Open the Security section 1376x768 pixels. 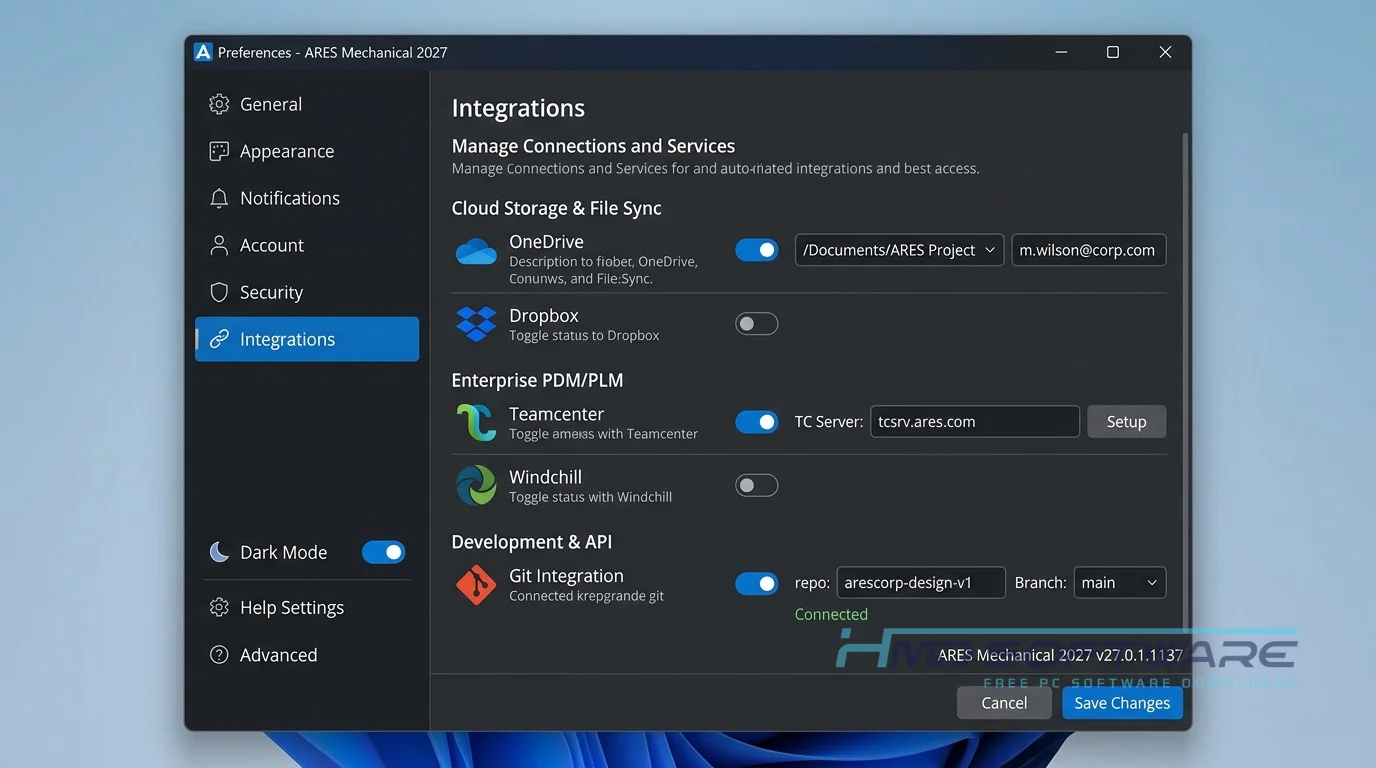307,292
